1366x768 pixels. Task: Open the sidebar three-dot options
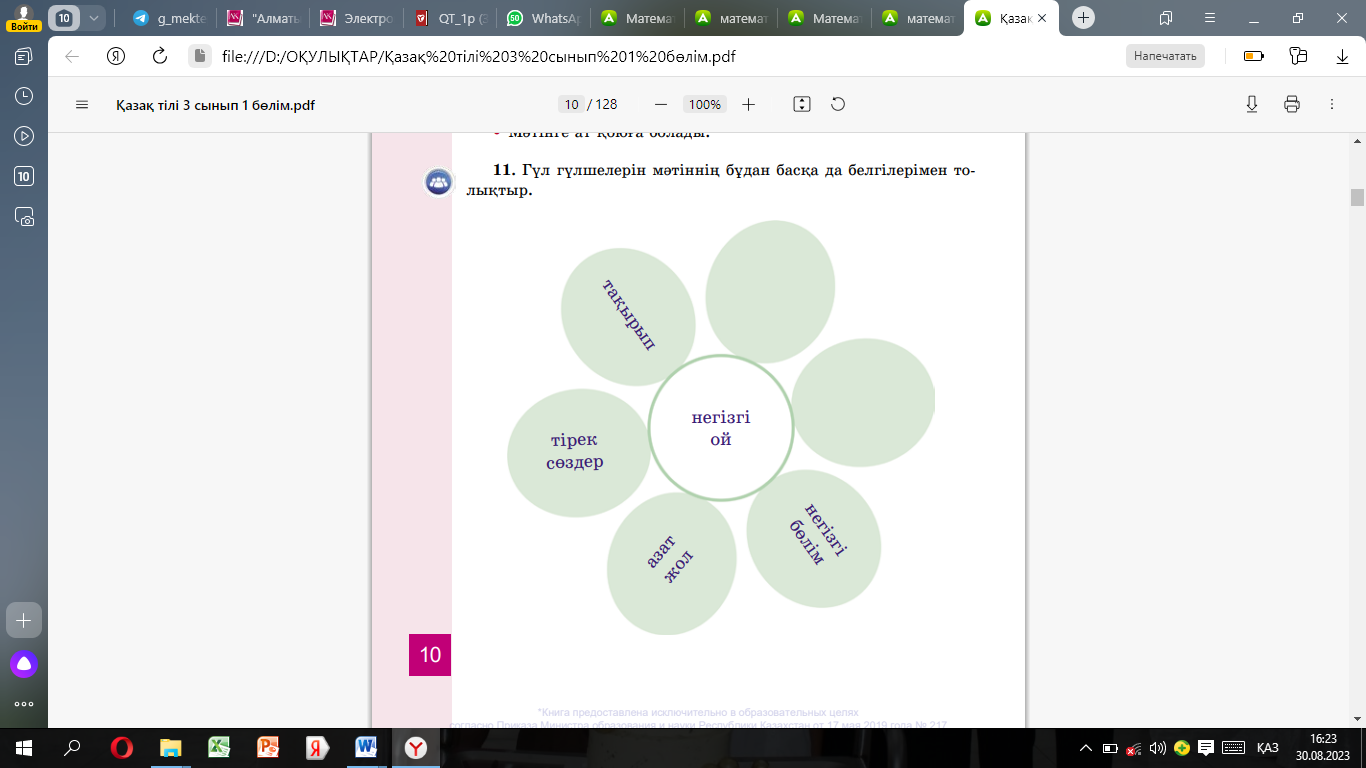pos(24,704)
